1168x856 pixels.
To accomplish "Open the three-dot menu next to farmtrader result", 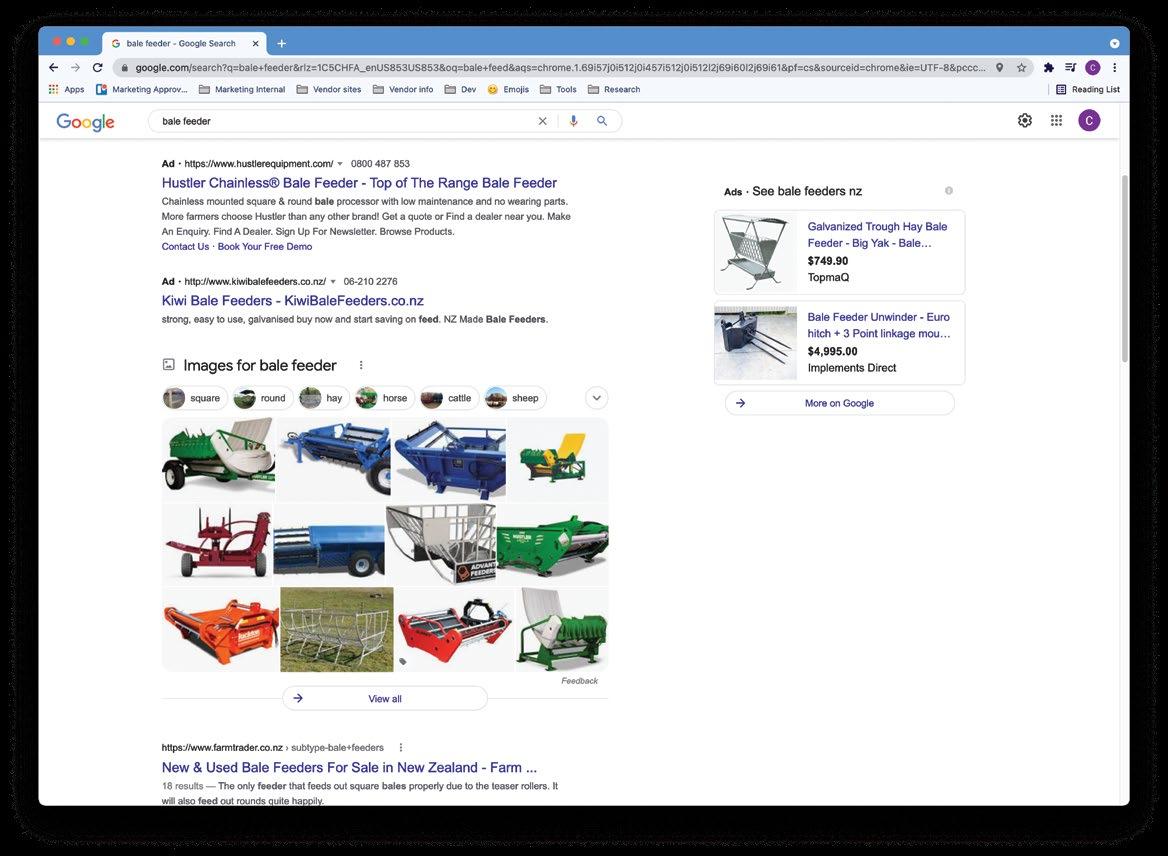I will (401, 747).
